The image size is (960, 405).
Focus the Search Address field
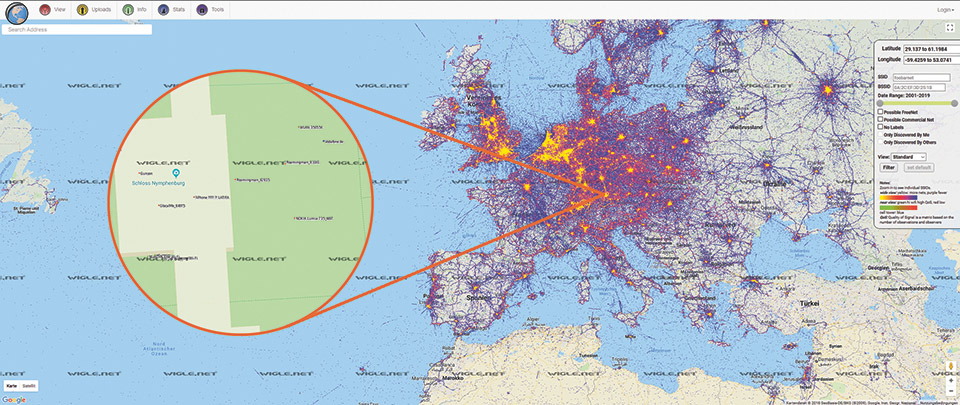[x=77, y=29]
